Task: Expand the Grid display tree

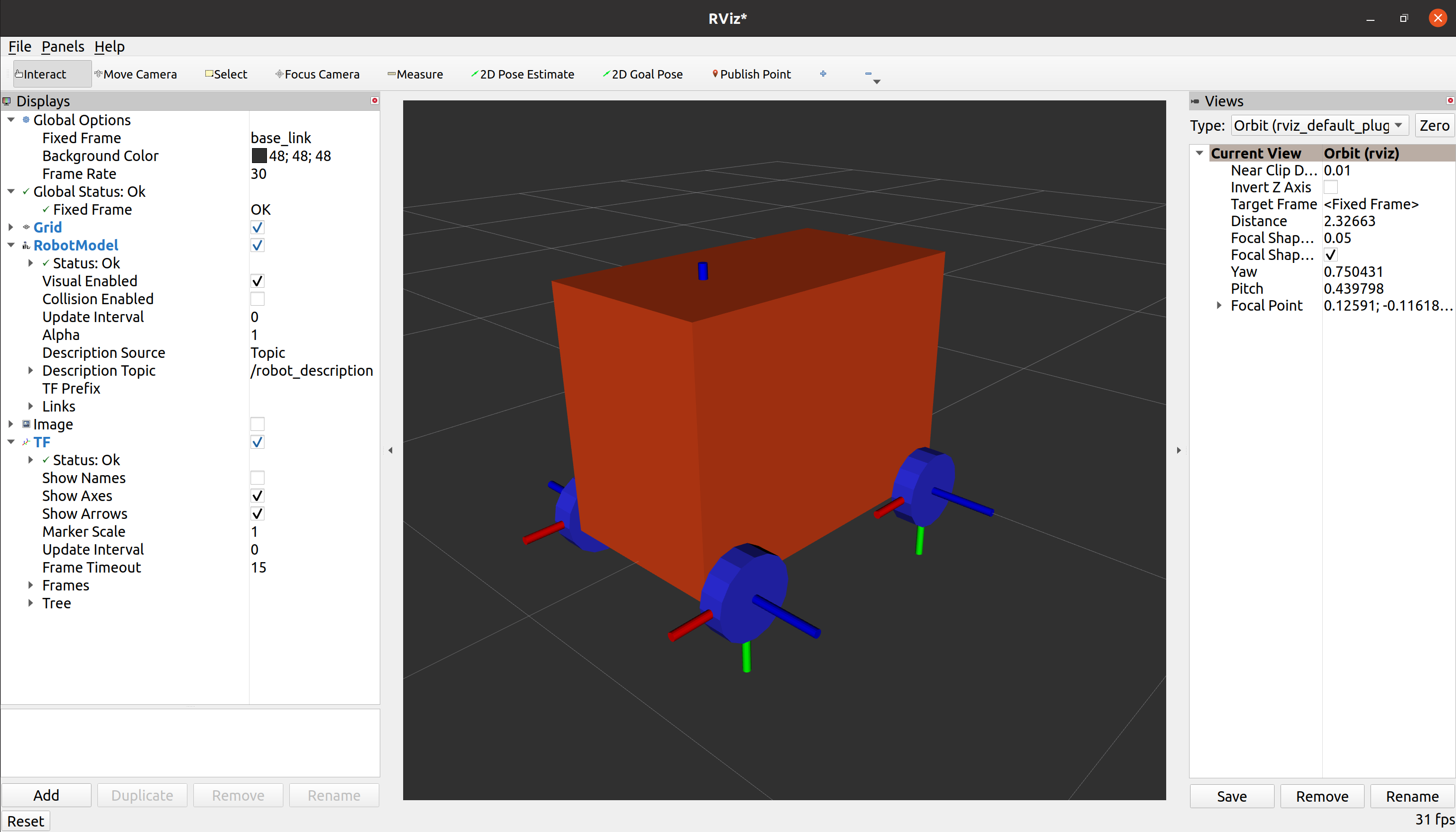Action: tap(11, 228)
